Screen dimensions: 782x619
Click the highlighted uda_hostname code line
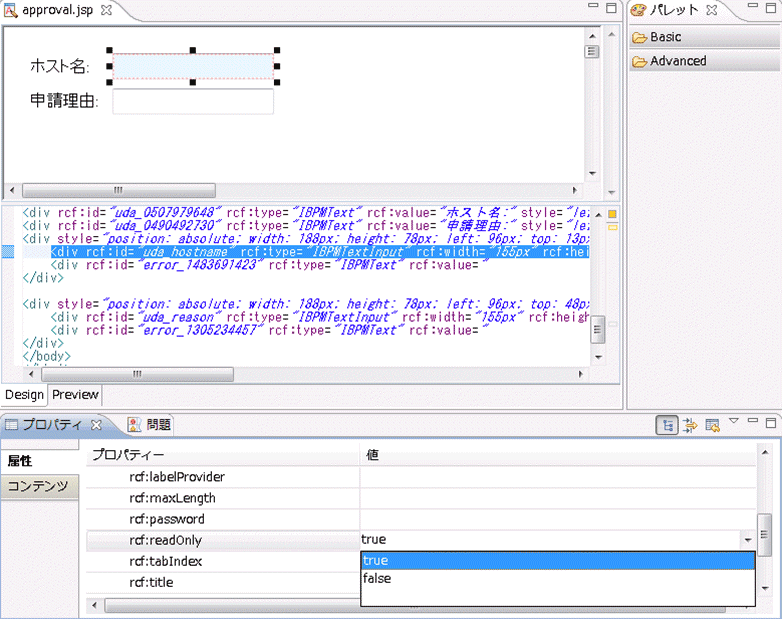tap(320, 252)
